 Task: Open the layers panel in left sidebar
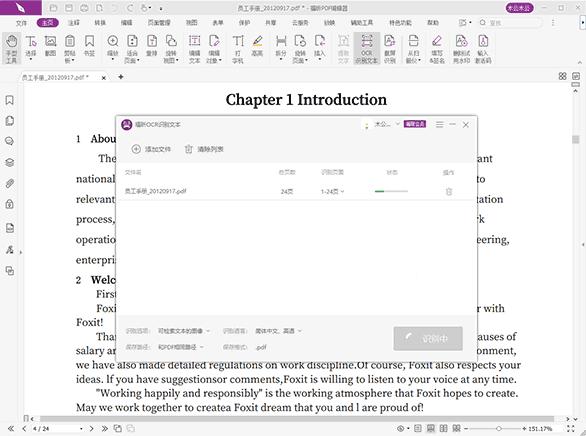pos(10,162)
